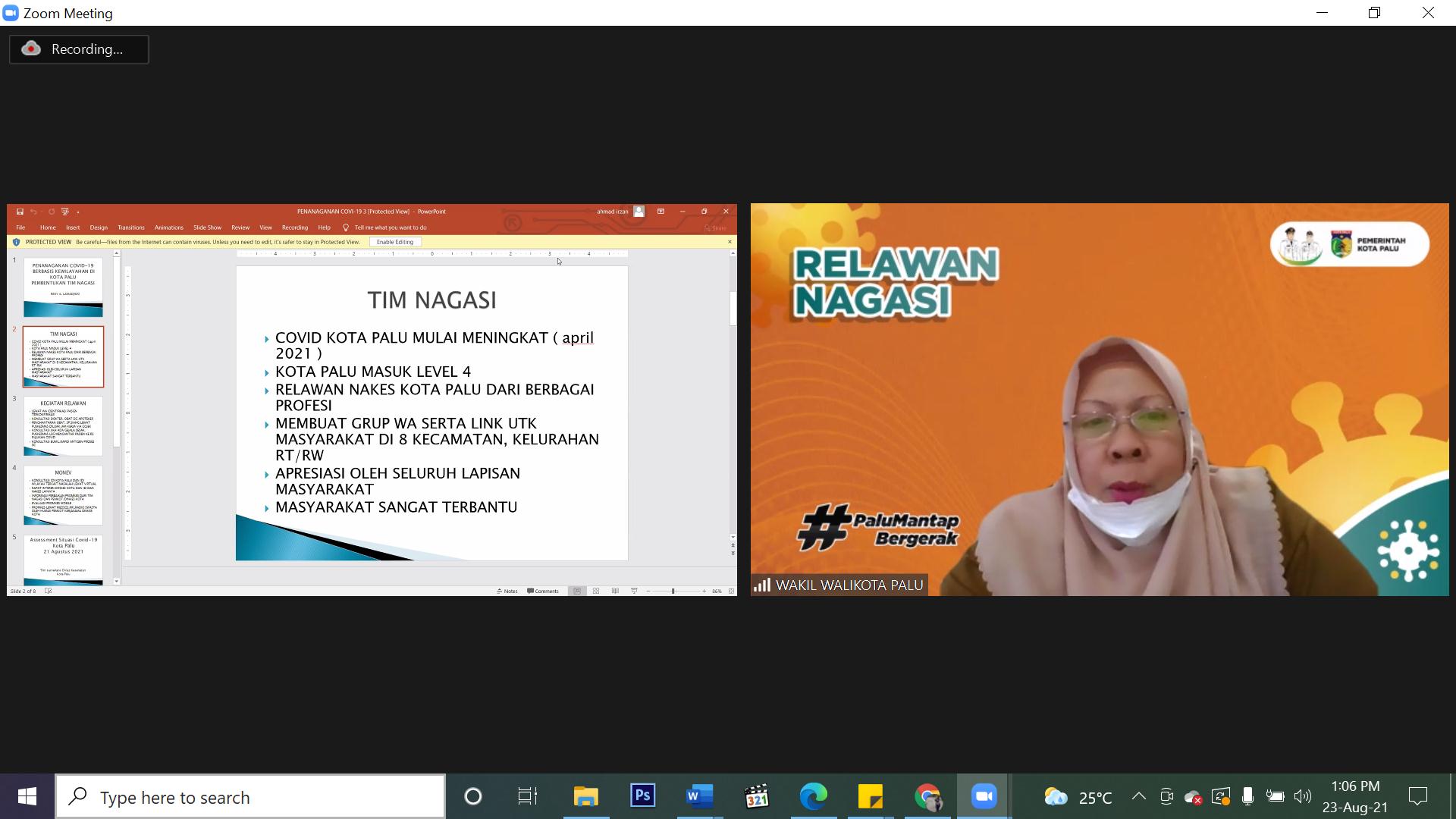Switch to Slide Sorter view icon
1456x819 pixels.
(x=596, y=591)
